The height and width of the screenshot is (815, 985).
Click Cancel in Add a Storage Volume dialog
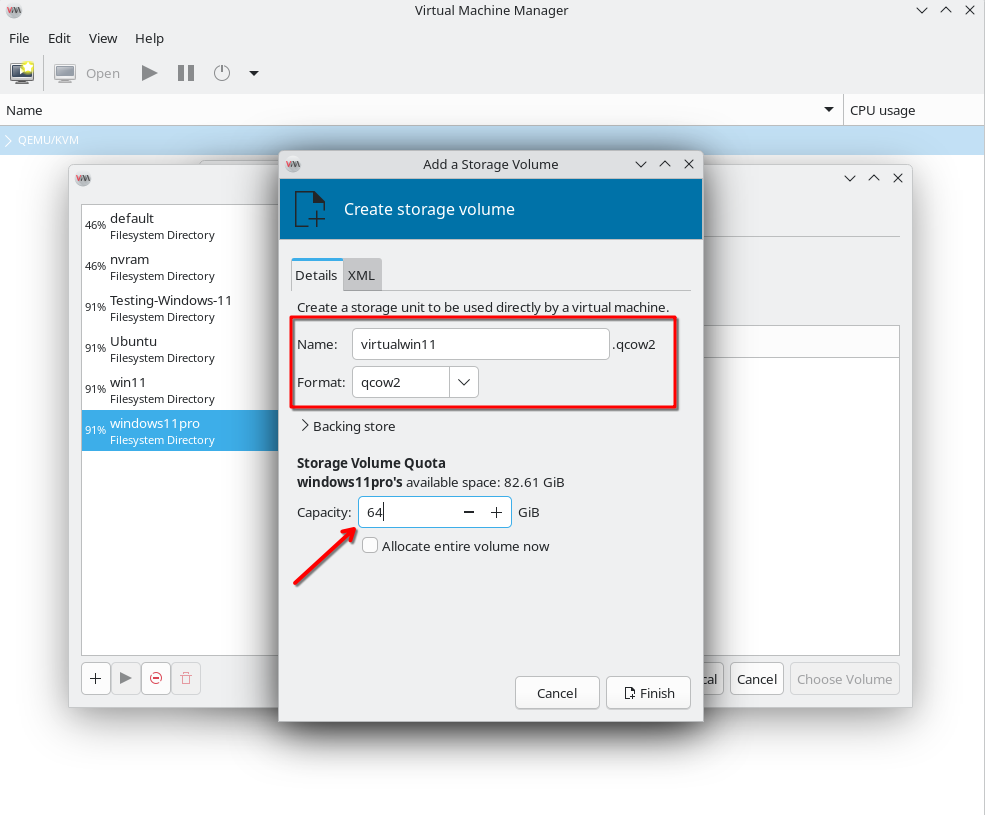point(557,693)
